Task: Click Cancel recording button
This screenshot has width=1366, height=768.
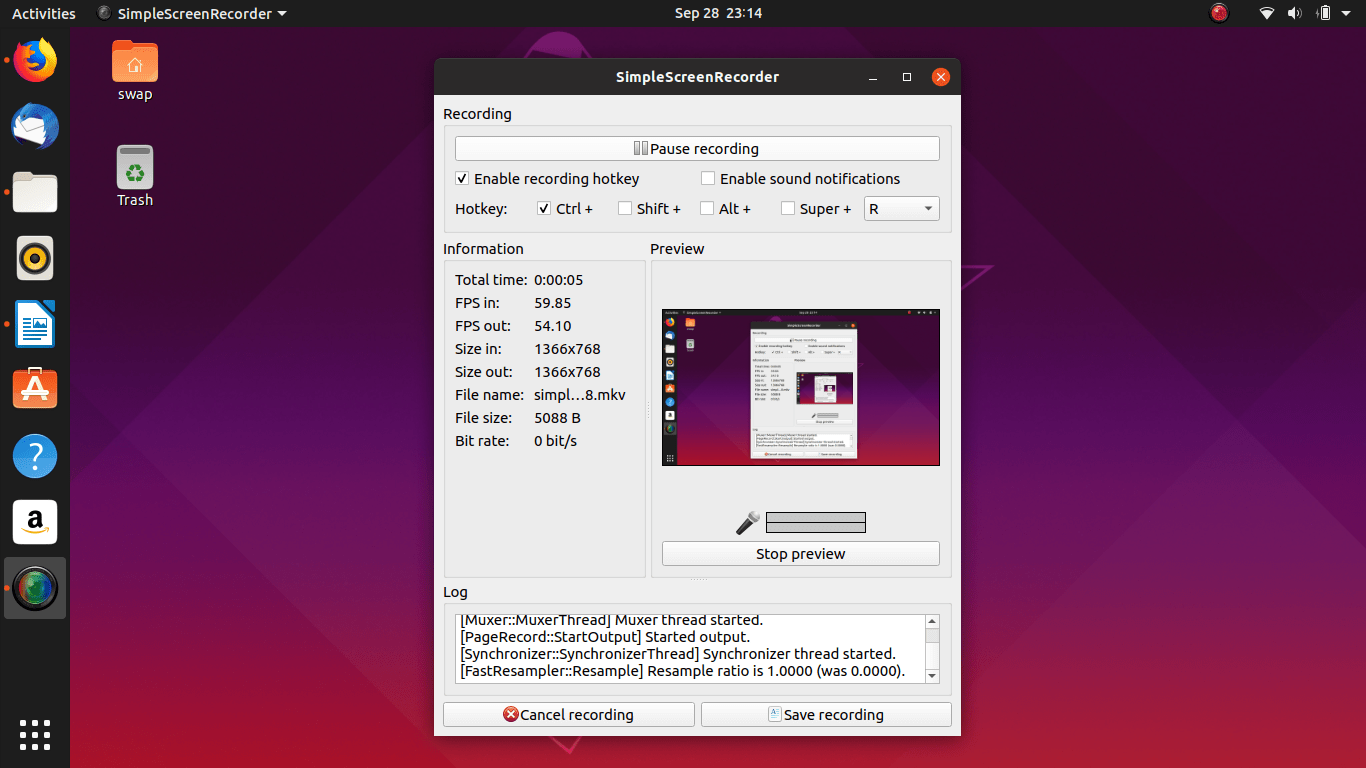Action: point(569,715)
